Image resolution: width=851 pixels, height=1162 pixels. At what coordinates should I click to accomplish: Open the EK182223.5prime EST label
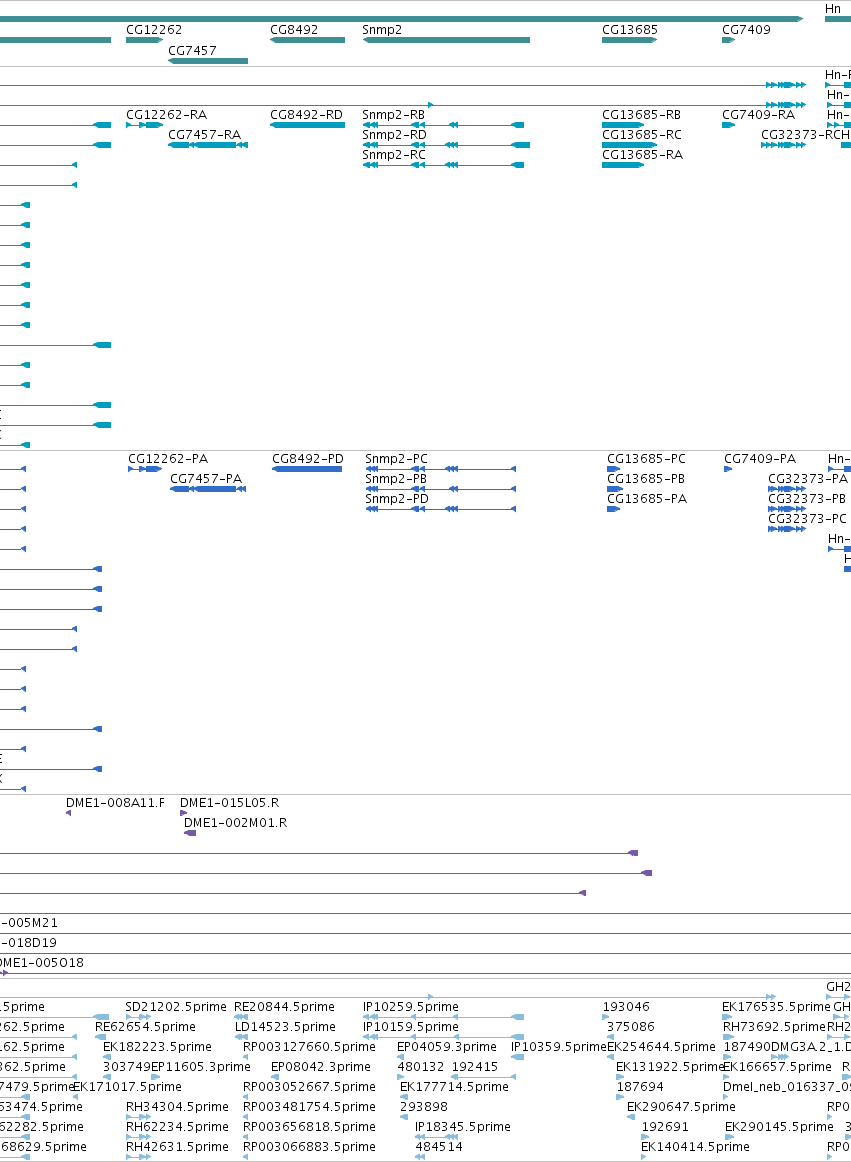(x=157, y=1047)
